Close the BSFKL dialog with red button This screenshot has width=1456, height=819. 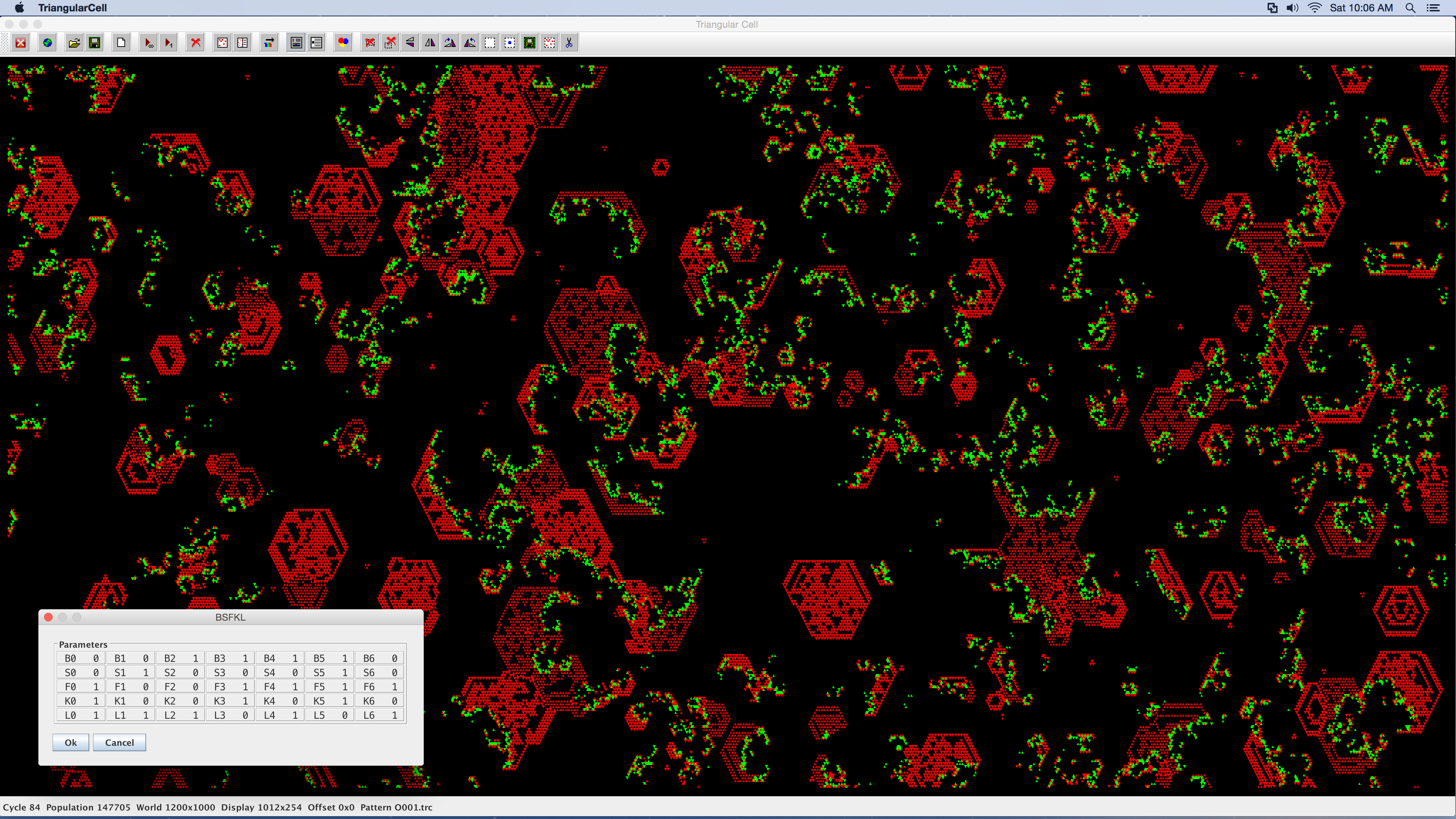(49, 617)
